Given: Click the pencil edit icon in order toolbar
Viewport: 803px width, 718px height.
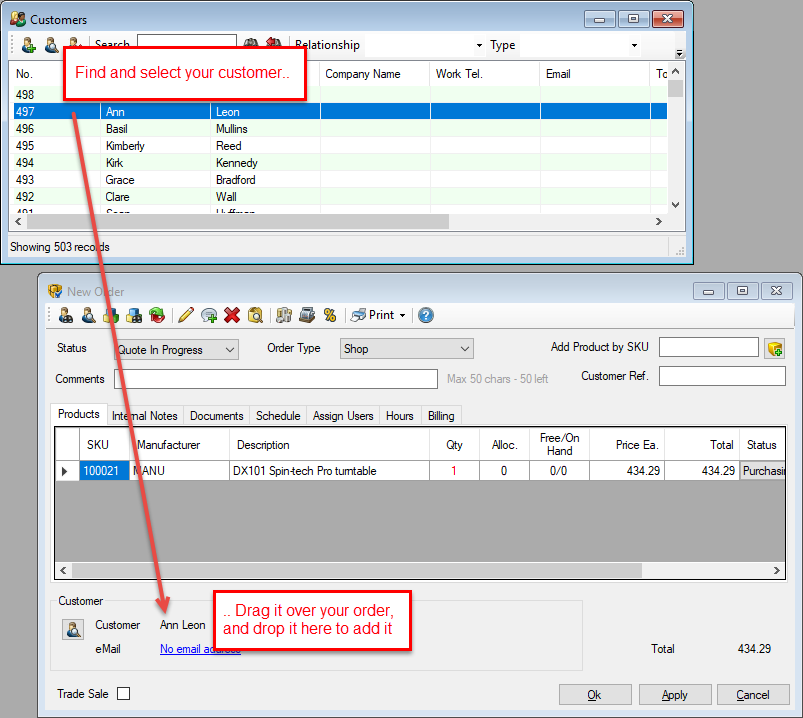Looking at the screenshot, I should pyautogui.click(x=185, y=315).
